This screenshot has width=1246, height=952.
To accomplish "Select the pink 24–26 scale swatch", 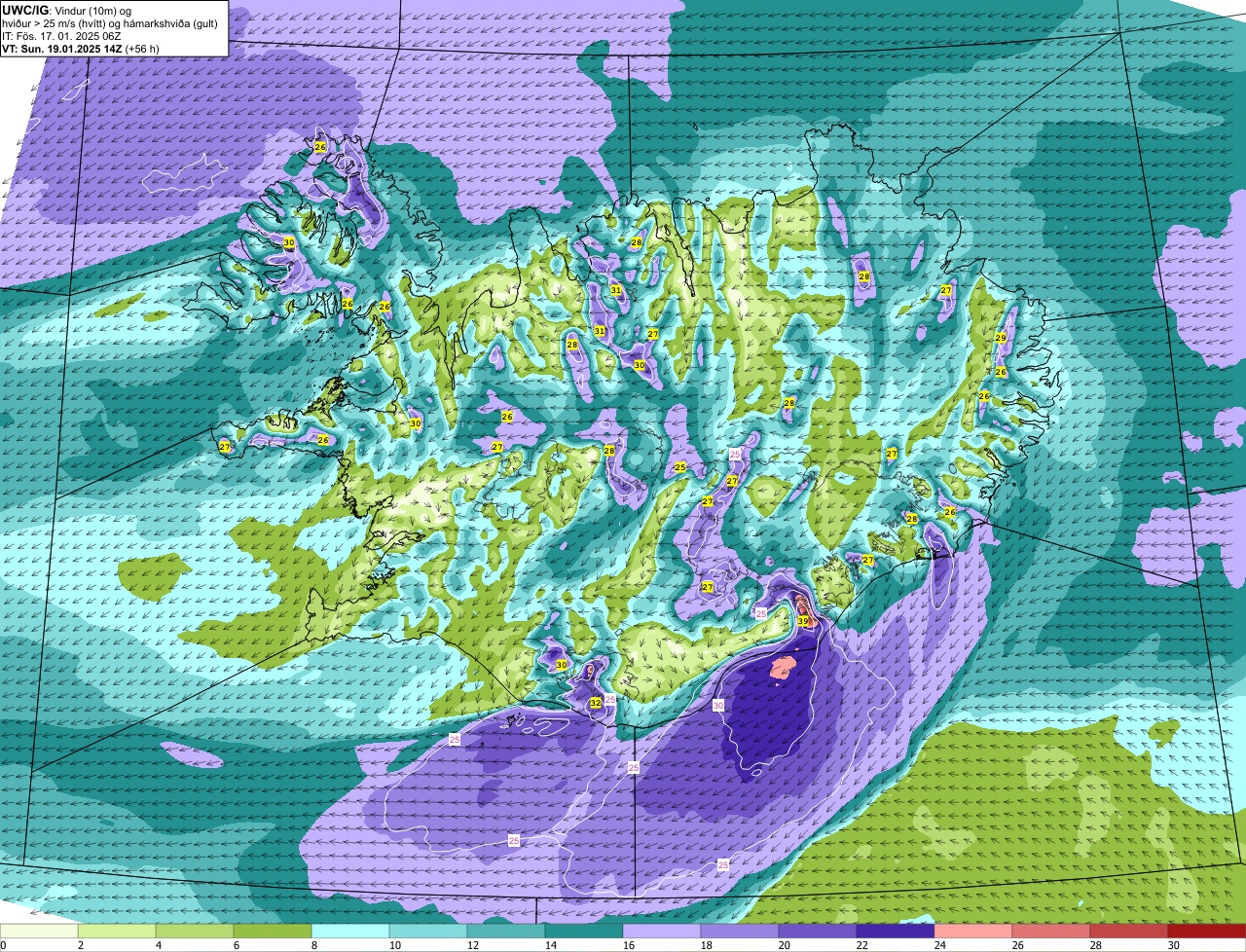I will click(x=973, y=932).
